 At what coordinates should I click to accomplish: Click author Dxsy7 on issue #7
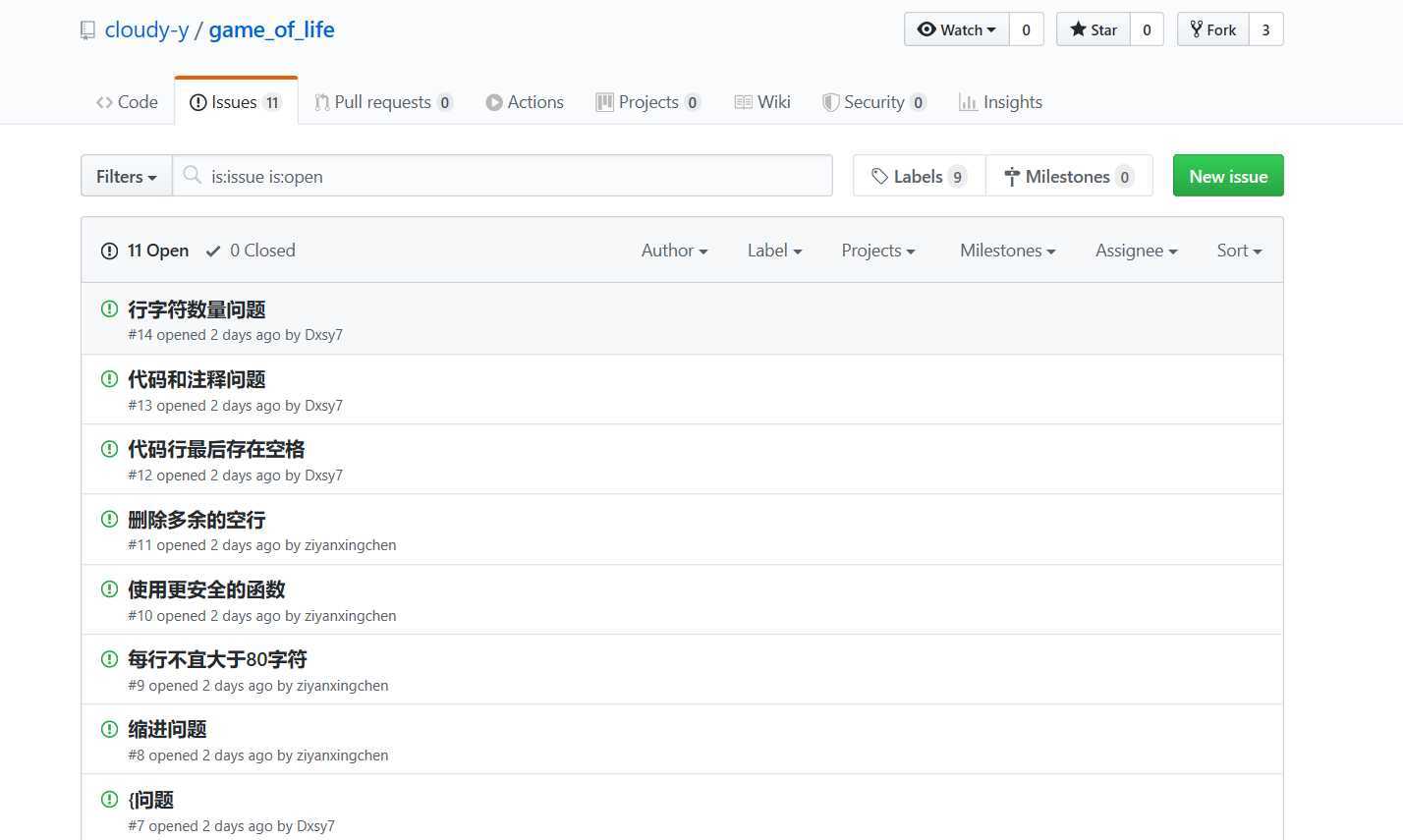click(315, 826)
